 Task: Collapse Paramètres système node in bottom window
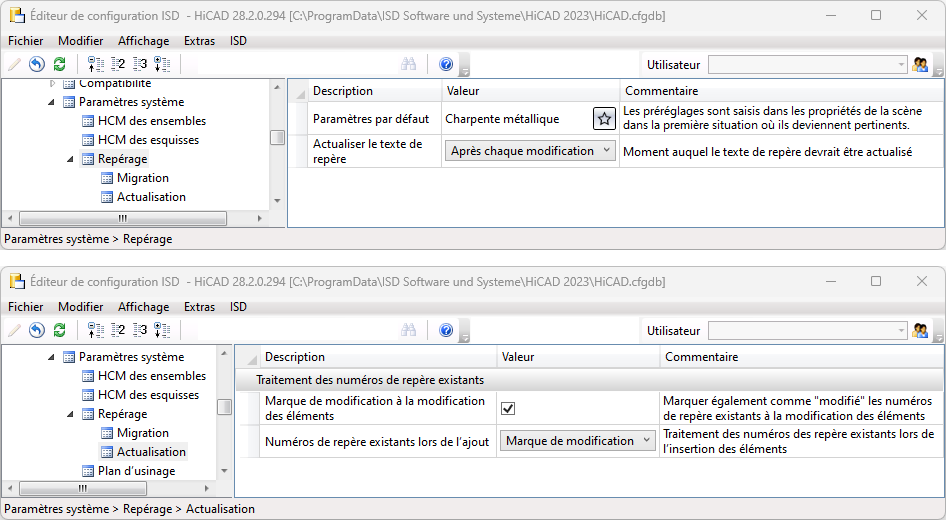point(51,357)
